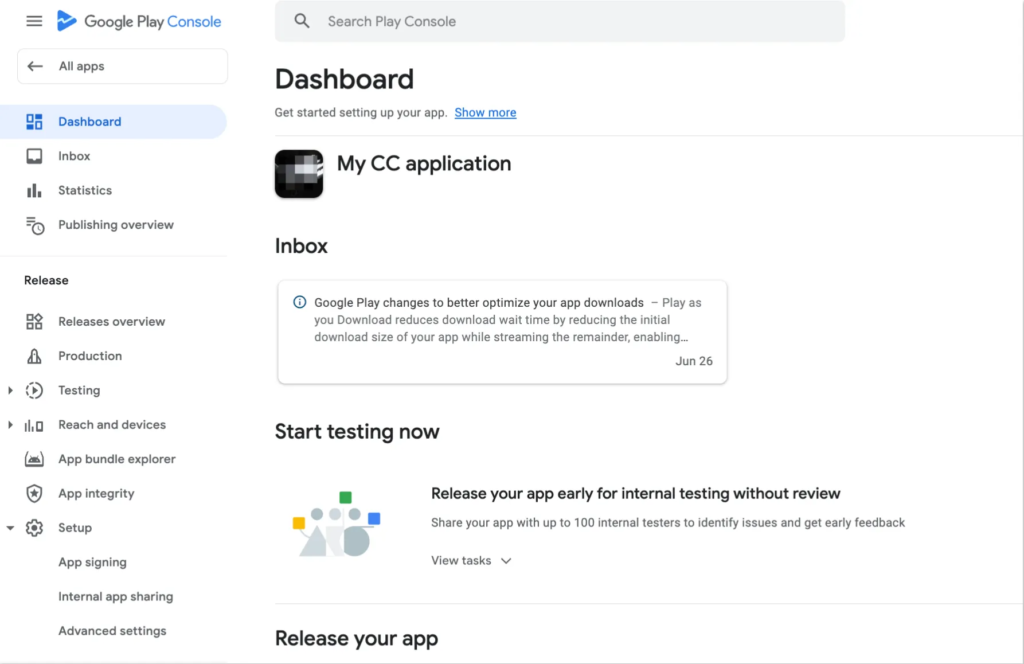
Task: Click the Production icon in sidebar
Action: (x=34, y=356)
